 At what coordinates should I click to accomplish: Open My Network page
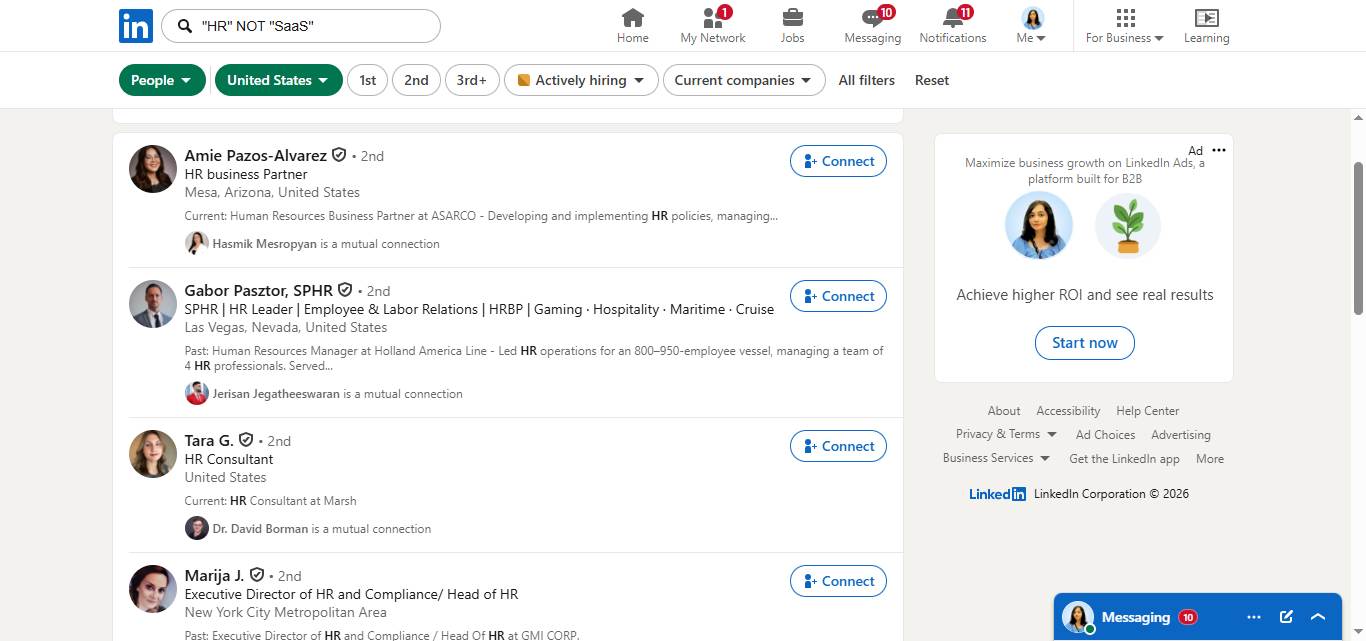[x=712, y=26]
